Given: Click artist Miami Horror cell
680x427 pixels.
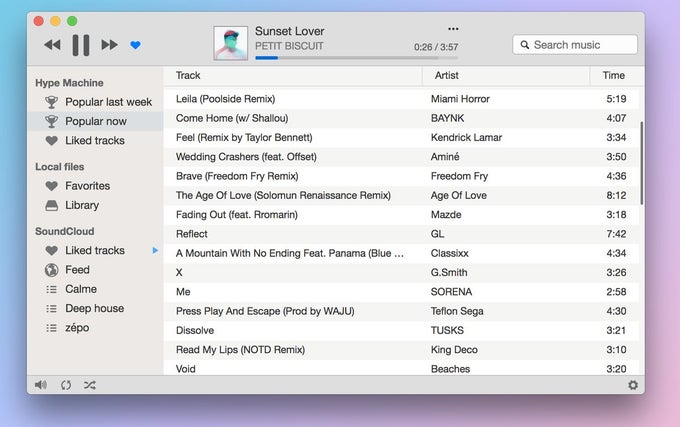Looking at the screenshot, I should pos(460,99).
